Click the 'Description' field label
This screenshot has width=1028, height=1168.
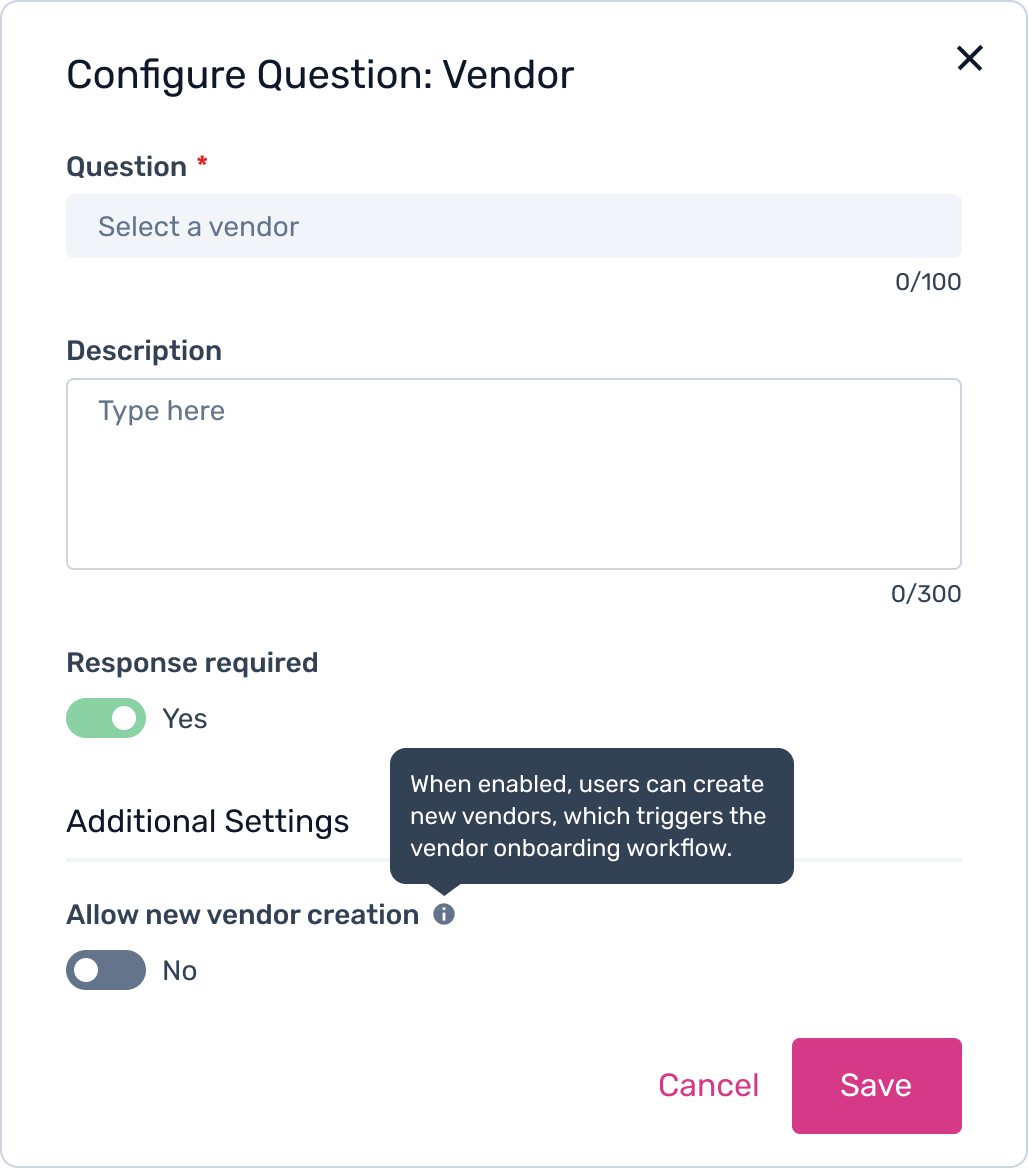click(x=144, y=351)
